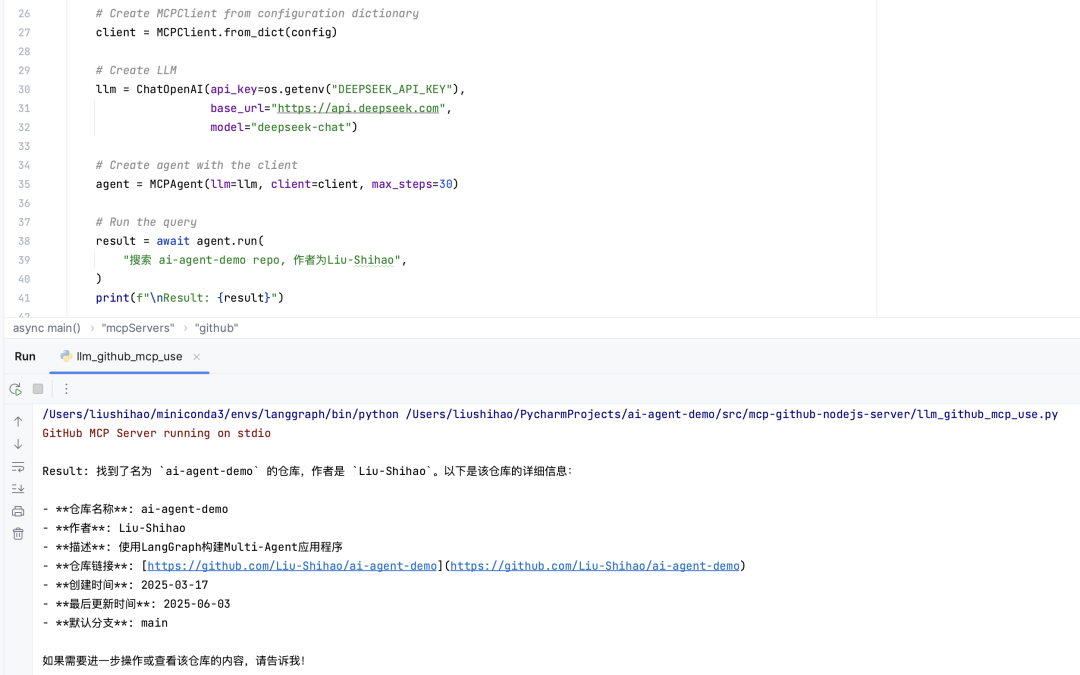
Task: Click the Down the stack trace arrow
Action: point(18,444)
